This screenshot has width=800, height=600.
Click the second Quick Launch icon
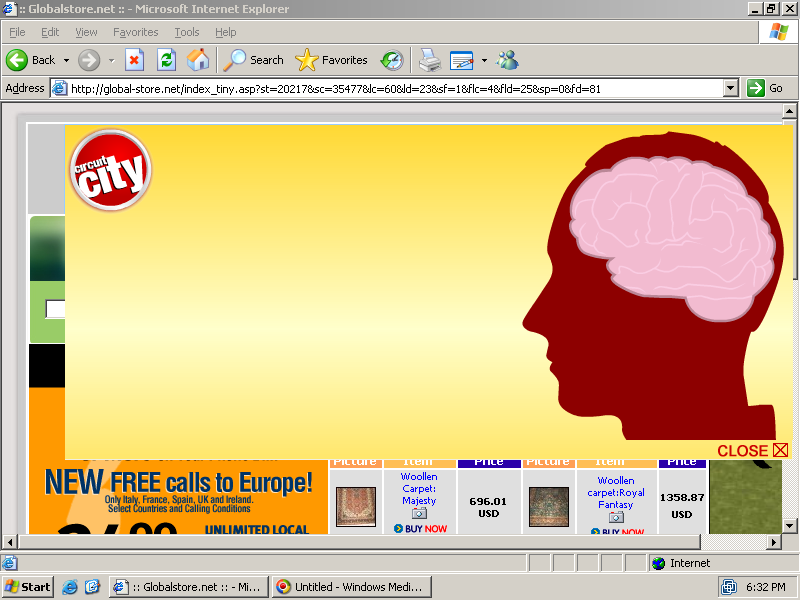coord(92,587)
